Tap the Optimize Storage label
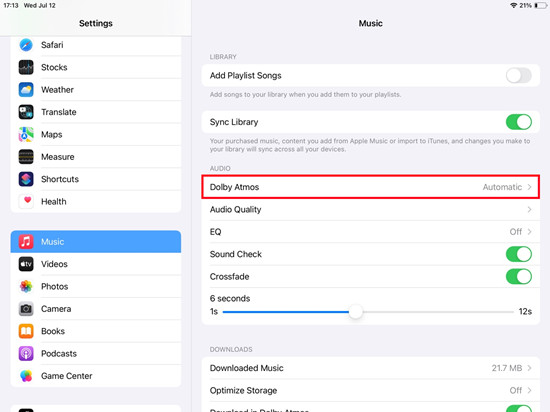Viewport: 550px width, 412px height. (243, 391)
